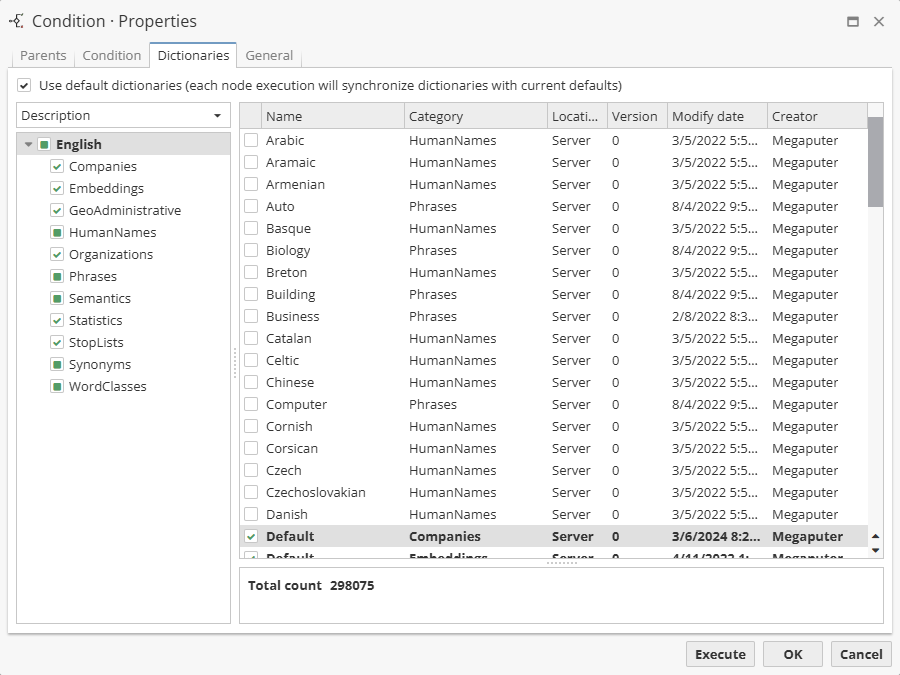Toggle the HumanNames category checkbox
This screenshot has height=675, width=900.
tap(57, 233)
